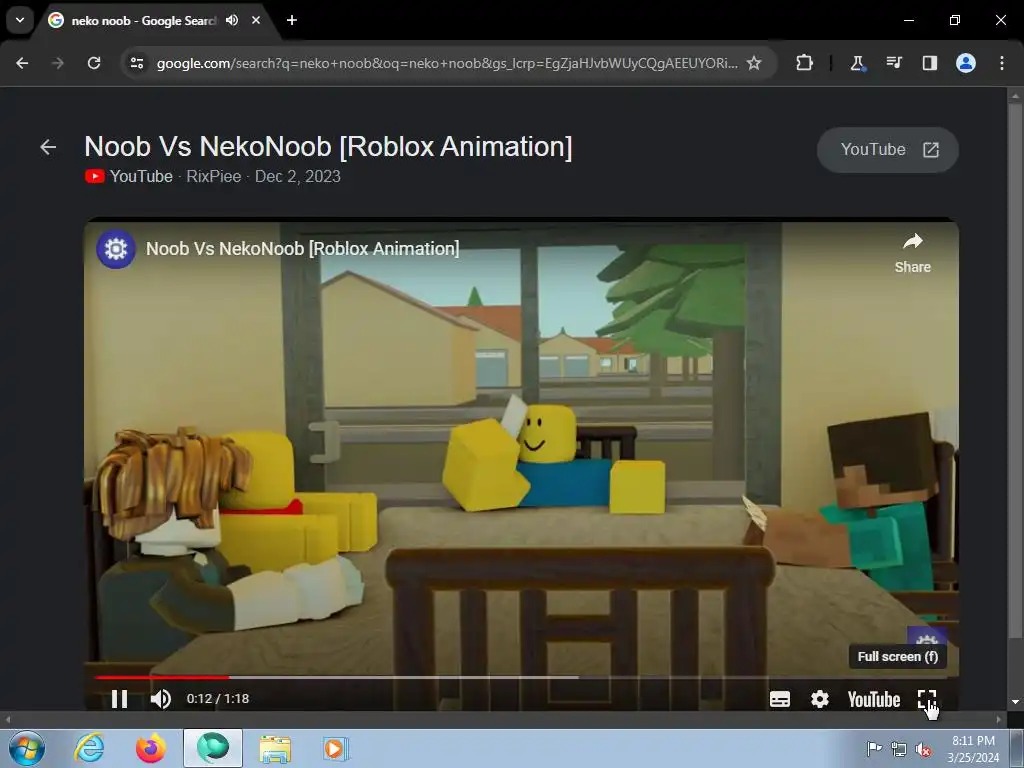Pause the video playback
The height and width of the screenshot is (768, 1024).
(x=119, y=699)
